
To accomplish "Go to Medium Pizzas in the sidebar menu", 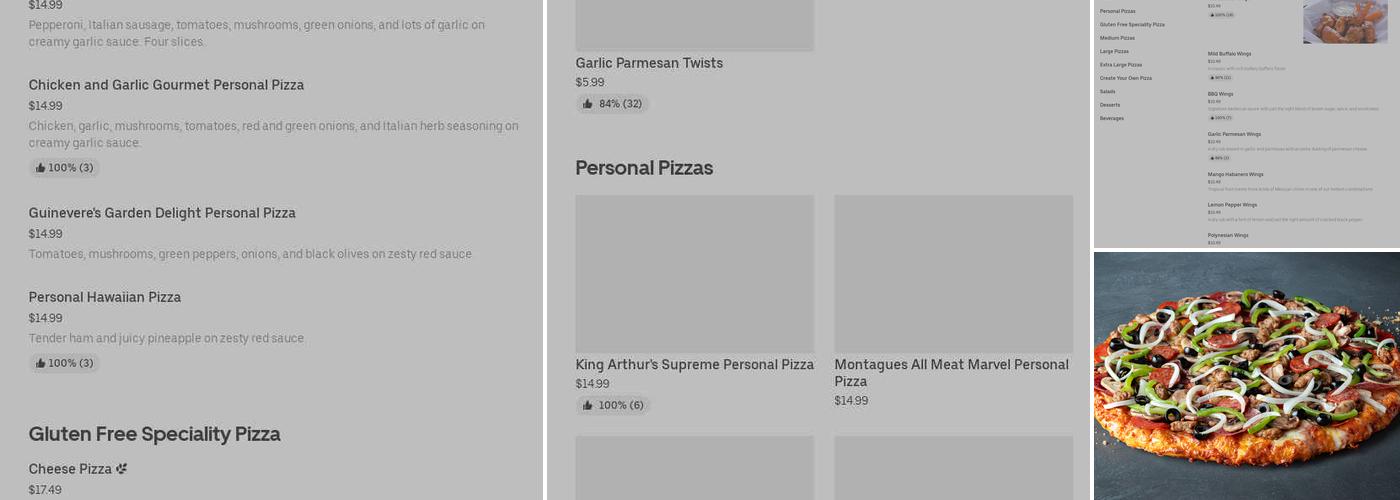I will (x=1117, y=38).
